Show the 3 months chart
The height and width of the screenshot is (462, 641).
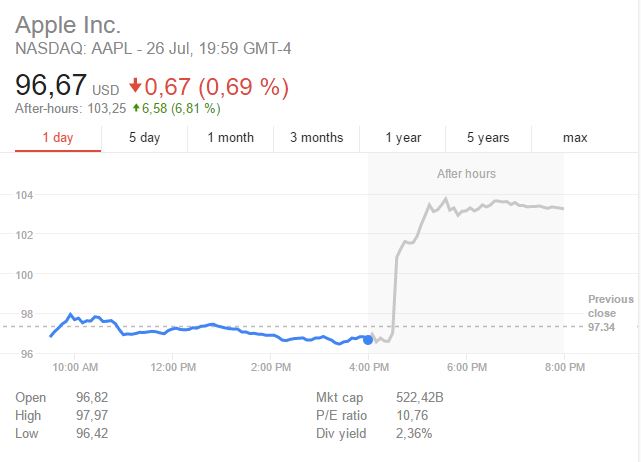pyautogui.click(x=316, y=137)
